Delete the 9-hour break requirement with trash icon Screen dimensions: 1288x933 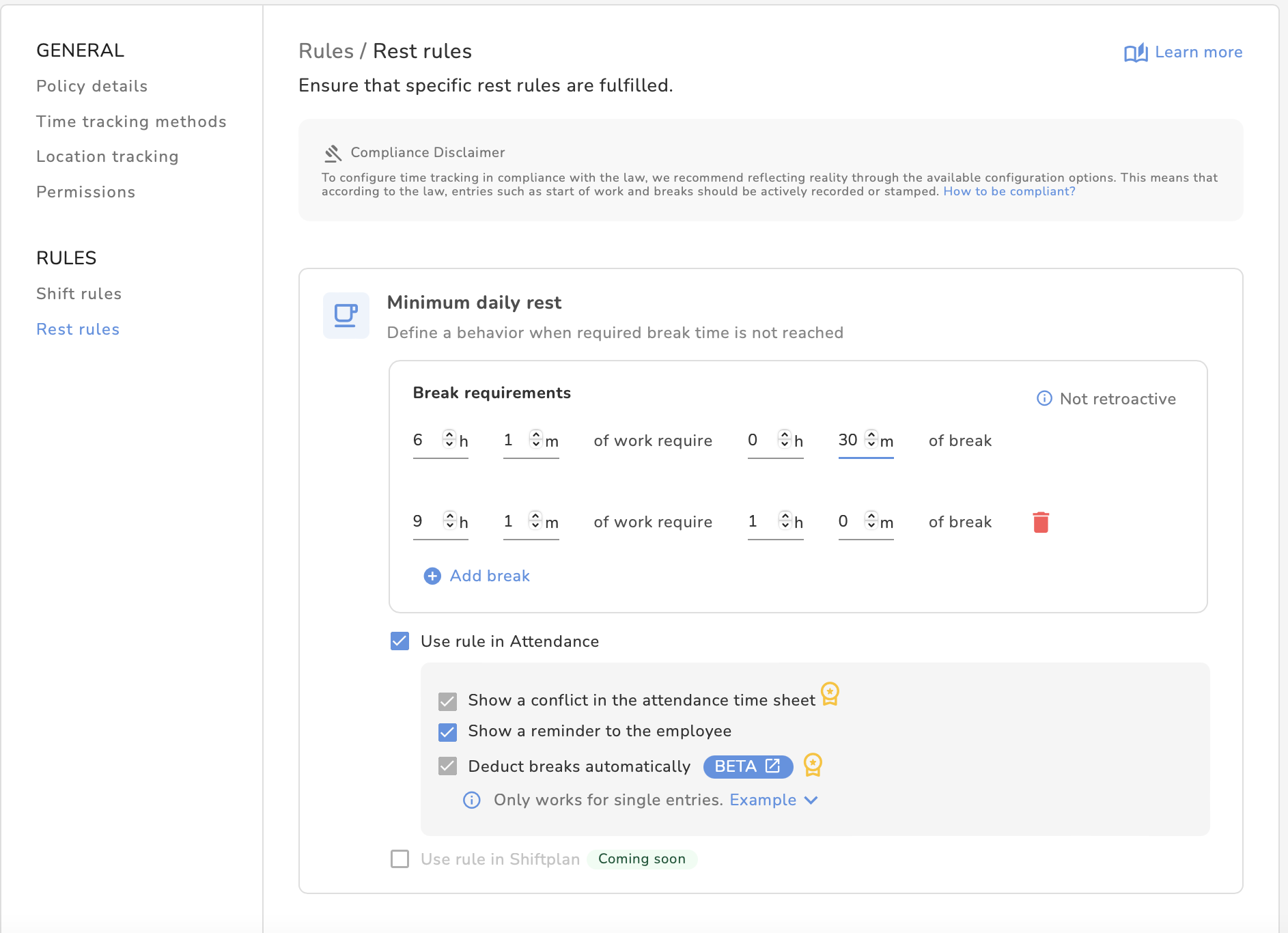coord(1041,523)
